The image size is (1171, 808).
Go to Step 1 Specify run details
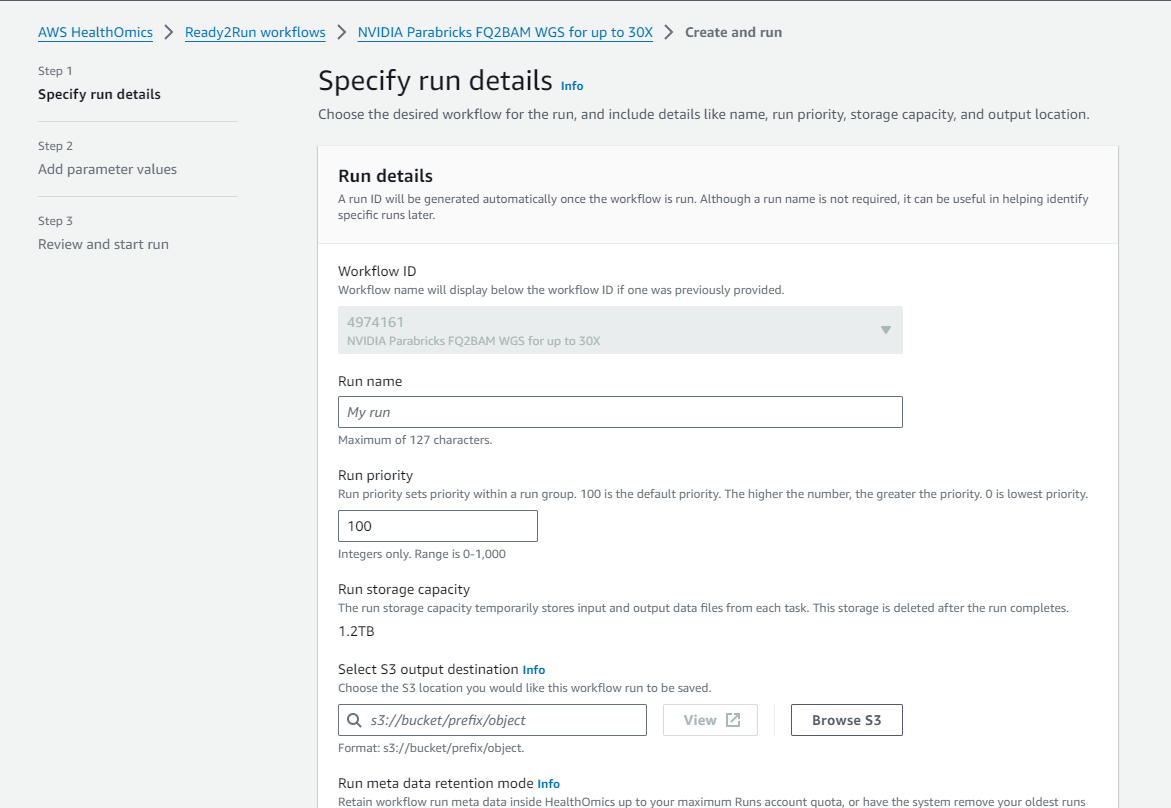coord(99,94)
